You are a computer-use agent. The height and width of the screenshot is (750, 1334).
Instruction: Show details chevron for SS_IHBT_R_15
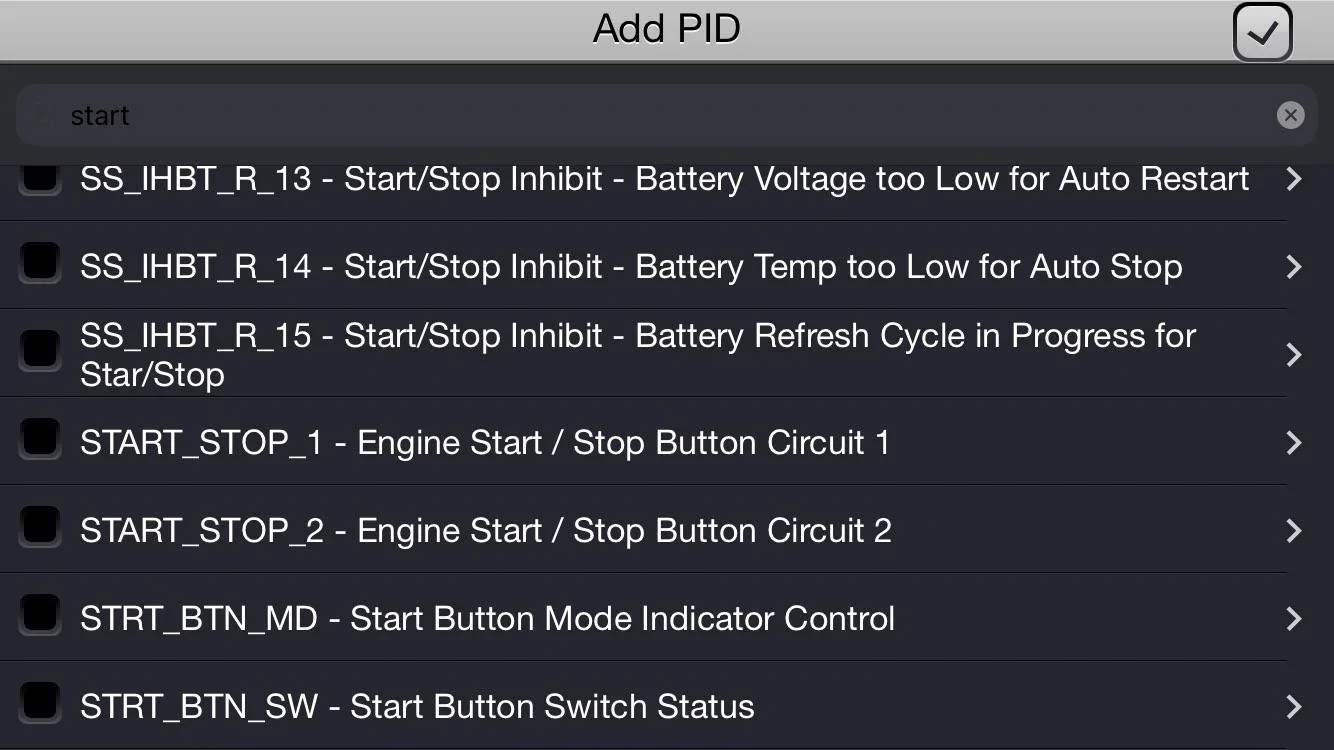1294,355
